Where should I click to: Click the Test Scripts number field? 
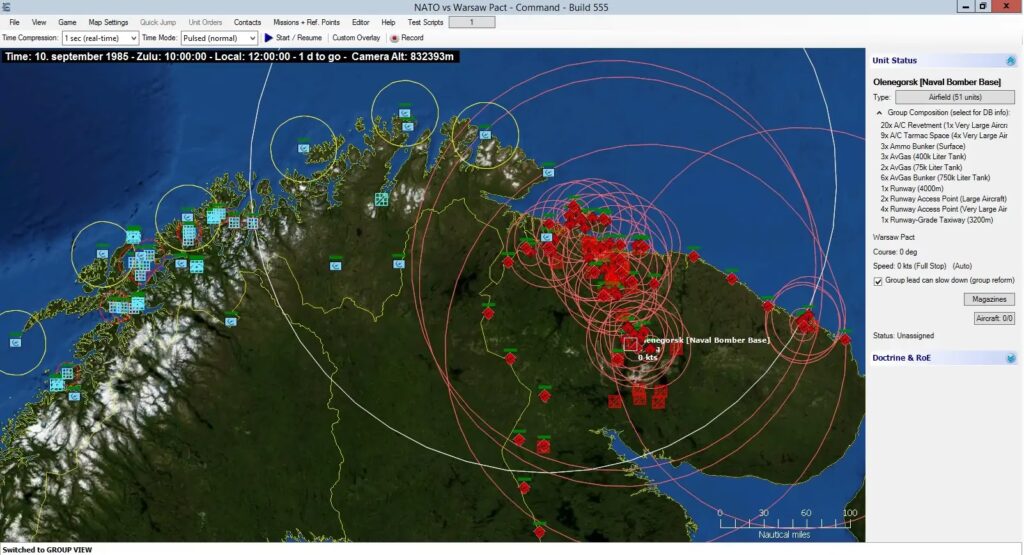pyautogui.click(x=471, y=22)
